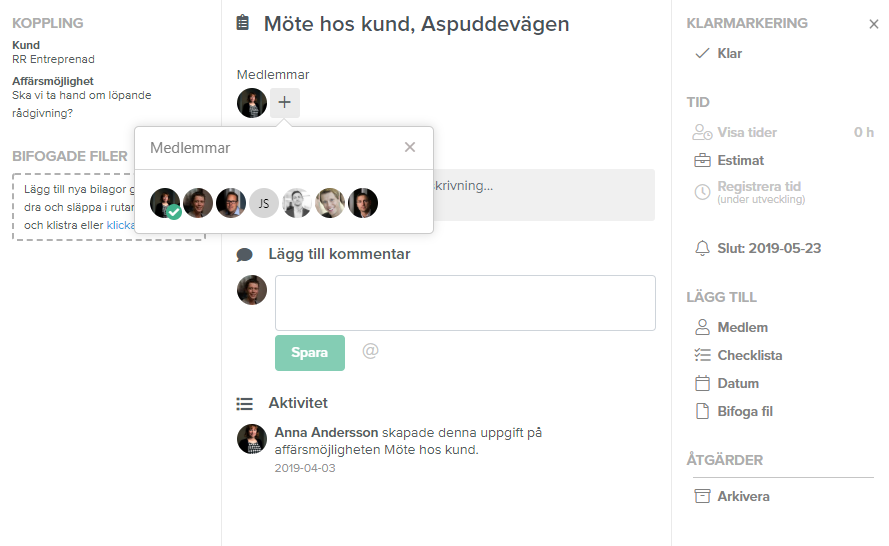Screen dimensions: 889x546
Task: Click into the comment text box
Action: [x=465, y=302]
